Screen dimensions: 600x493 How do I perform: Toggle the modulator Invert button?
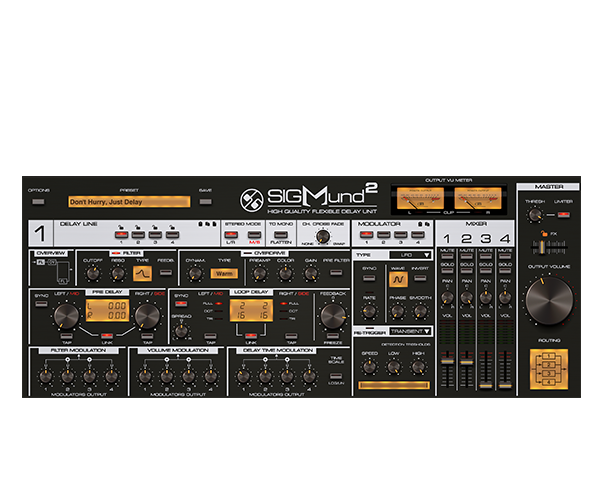(420, 278)
